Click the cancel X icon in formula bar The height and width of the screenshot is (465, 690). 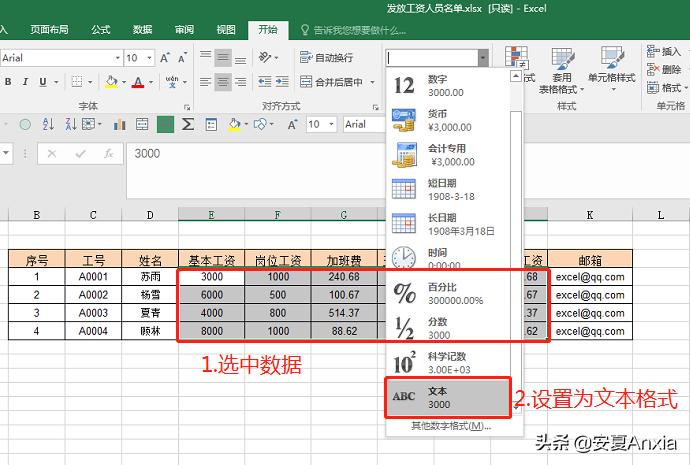(x=51, y=154)
